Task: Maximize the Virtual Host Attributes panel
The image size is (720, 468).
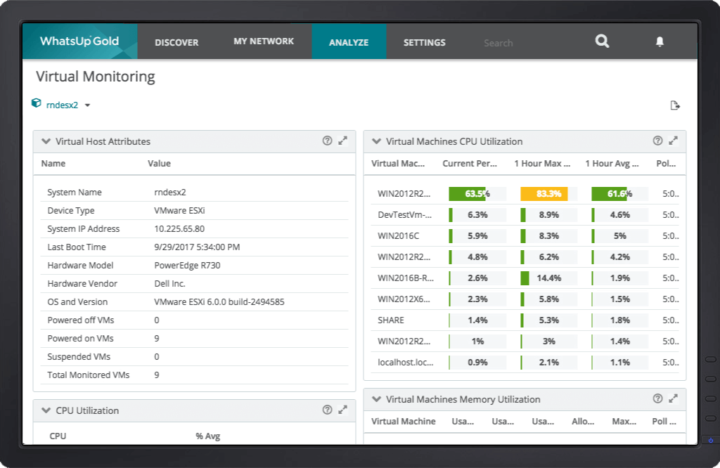Action: point(343,141)
